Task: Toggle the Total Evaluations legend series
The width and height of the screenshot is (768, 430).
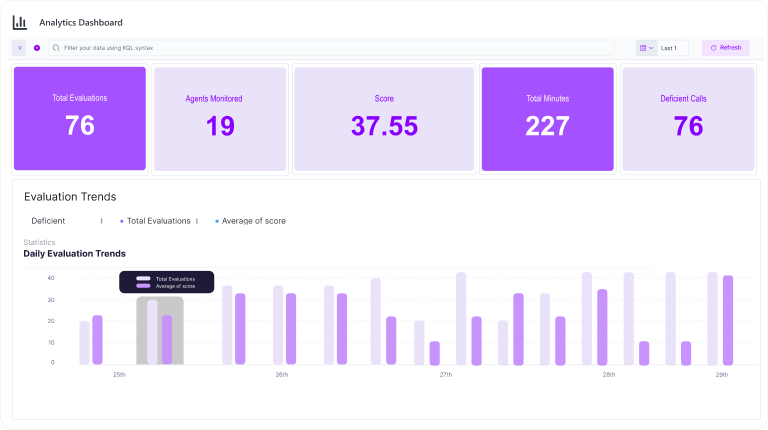Action: tap(158, 221)
